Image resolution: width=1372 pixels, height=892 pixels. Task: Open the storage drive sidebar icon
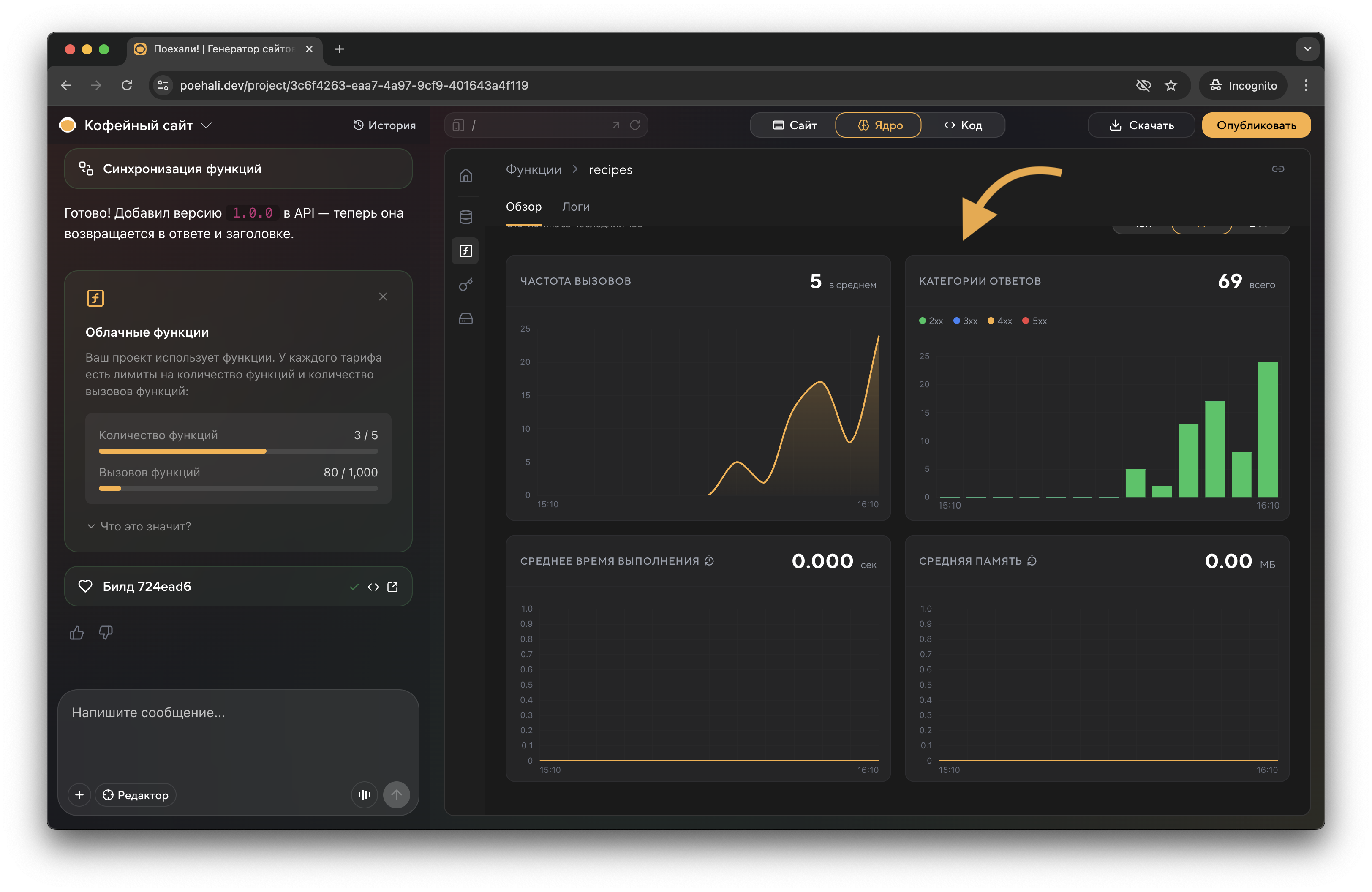(x=466, y=318)
